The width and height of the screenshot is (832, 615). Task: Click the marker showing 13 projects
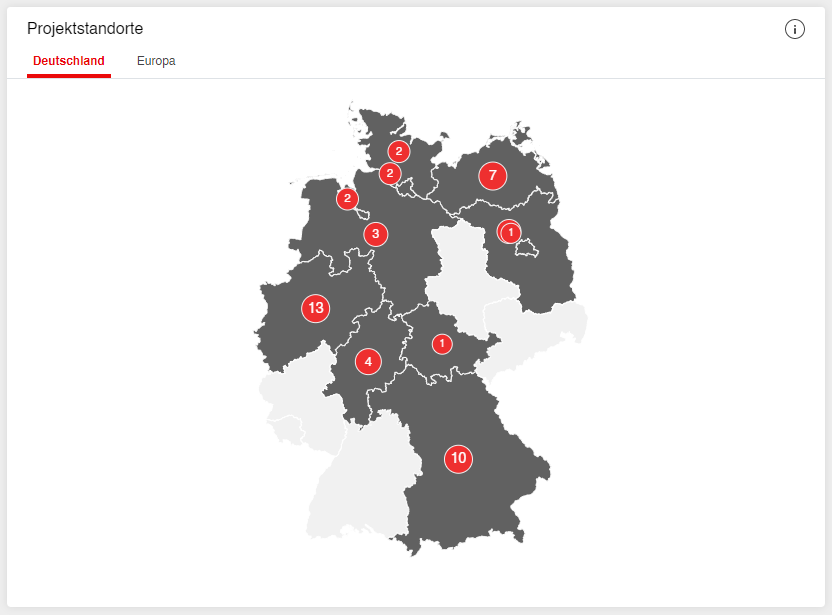pos(316,308)
